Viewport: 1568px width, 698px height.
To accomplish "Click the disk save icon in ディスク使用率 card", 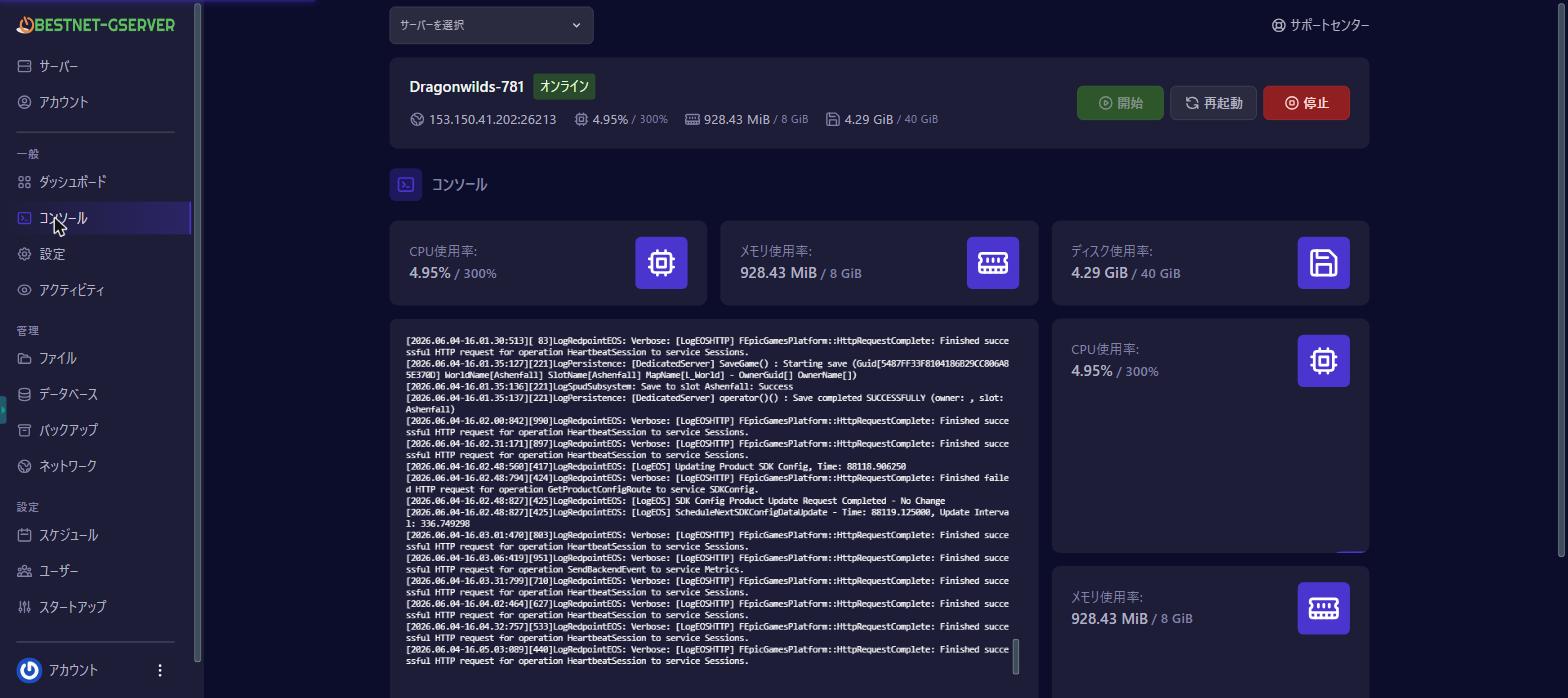I will tap(1323, 263).
